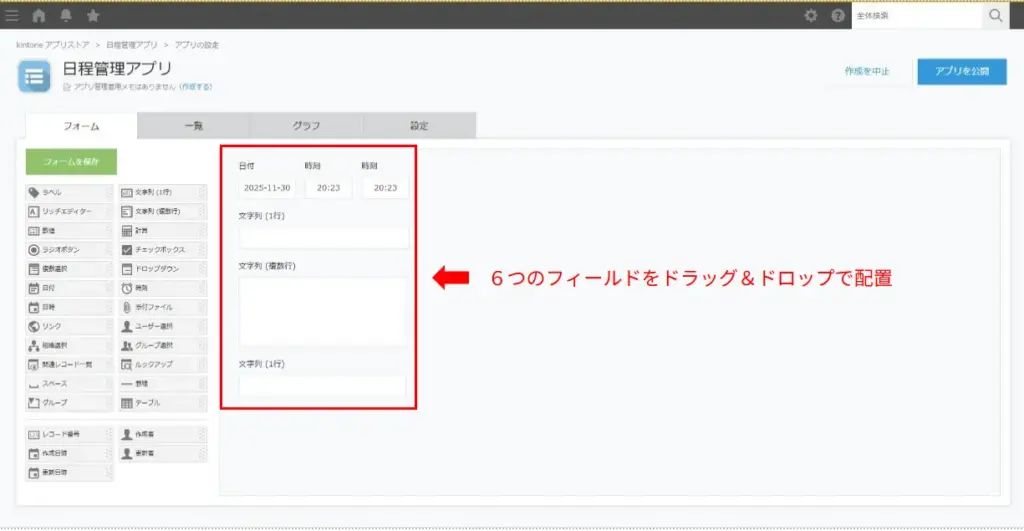Select the スペース element in the palette
This screenshot has height=531, width=1024.
coord(69,383)
